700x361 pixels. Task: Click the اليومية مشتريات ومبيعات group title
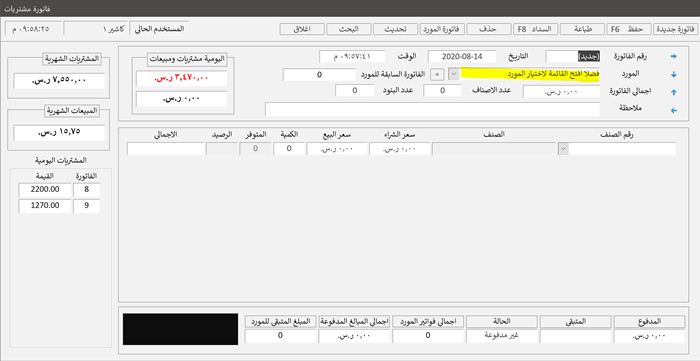(188, 58)
